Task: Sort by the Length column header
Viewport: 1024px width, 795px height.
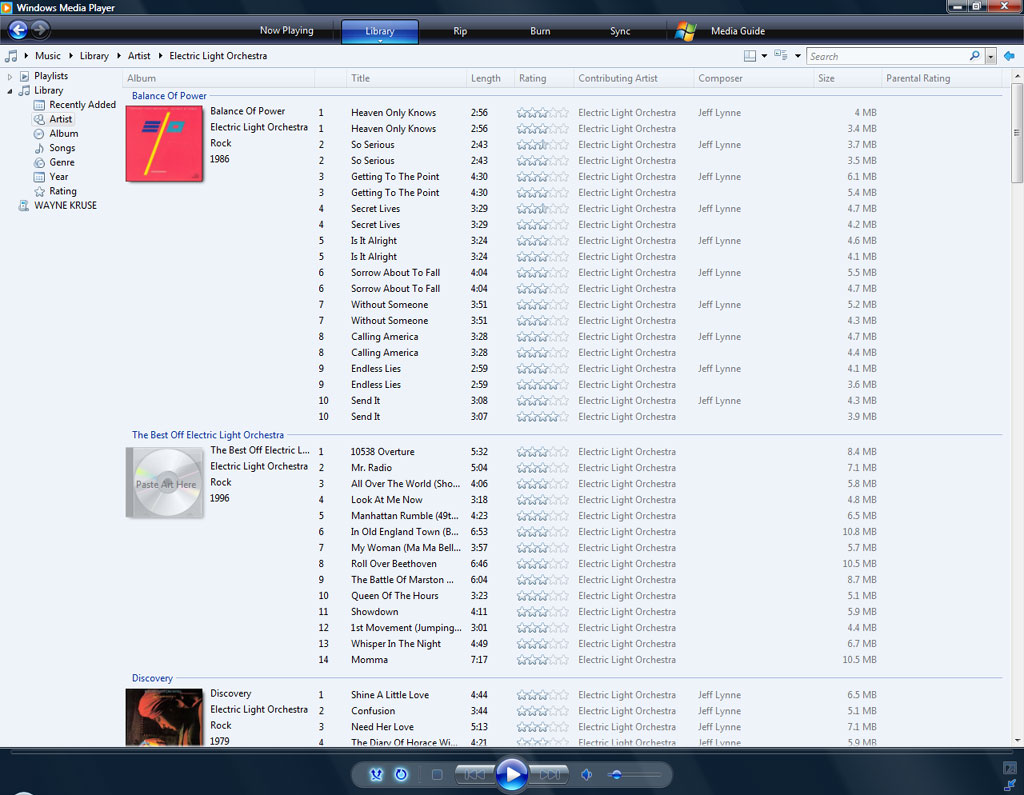Action: 490,78
